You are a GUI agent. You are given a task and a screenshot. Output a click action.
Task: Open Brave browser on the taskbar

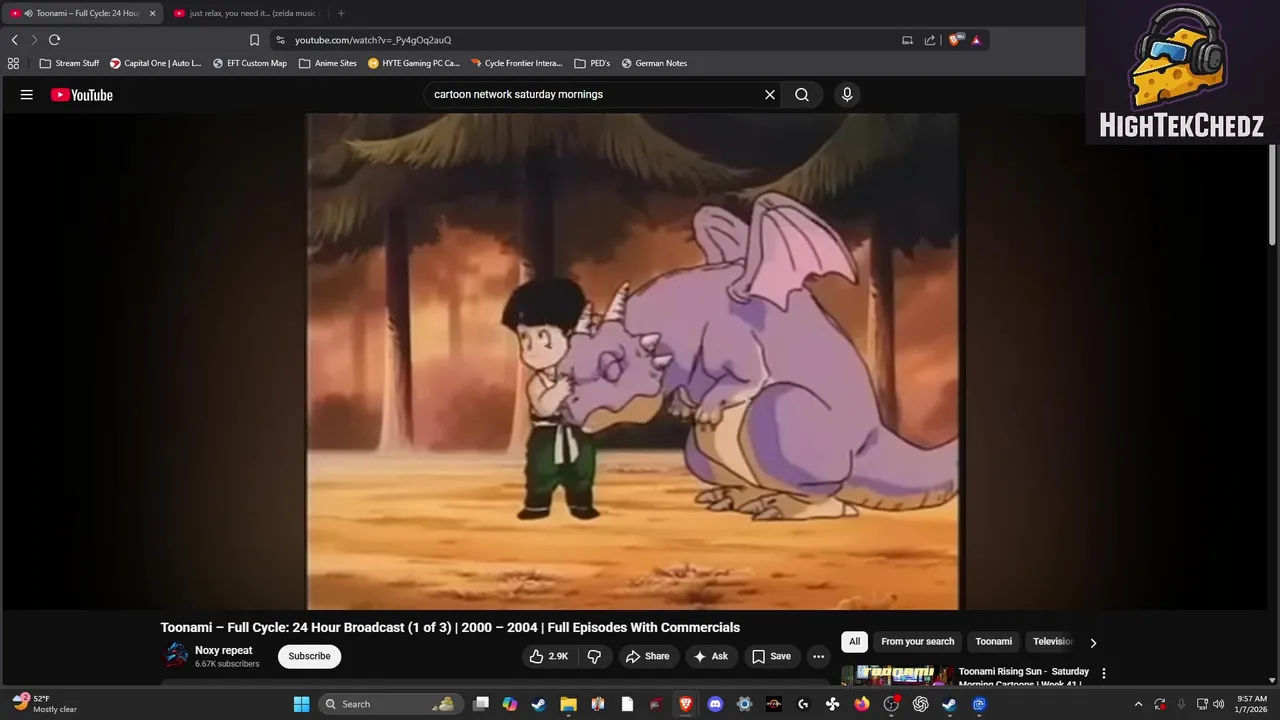pyautogui.click(x=685, y=704)
